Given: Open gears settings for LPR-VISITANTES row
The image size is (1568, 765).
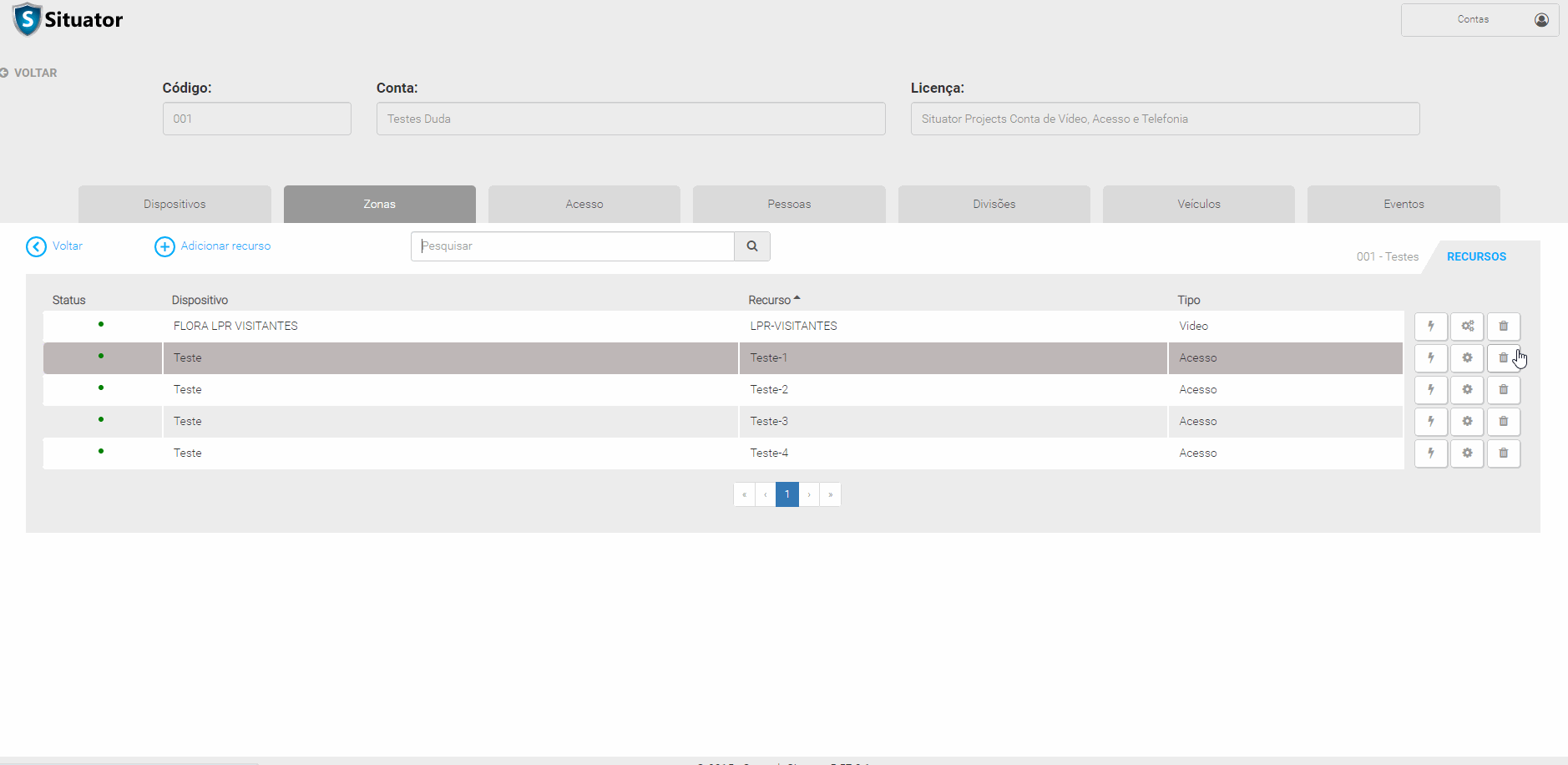Looking at the screenshot, I should 1467,326.
